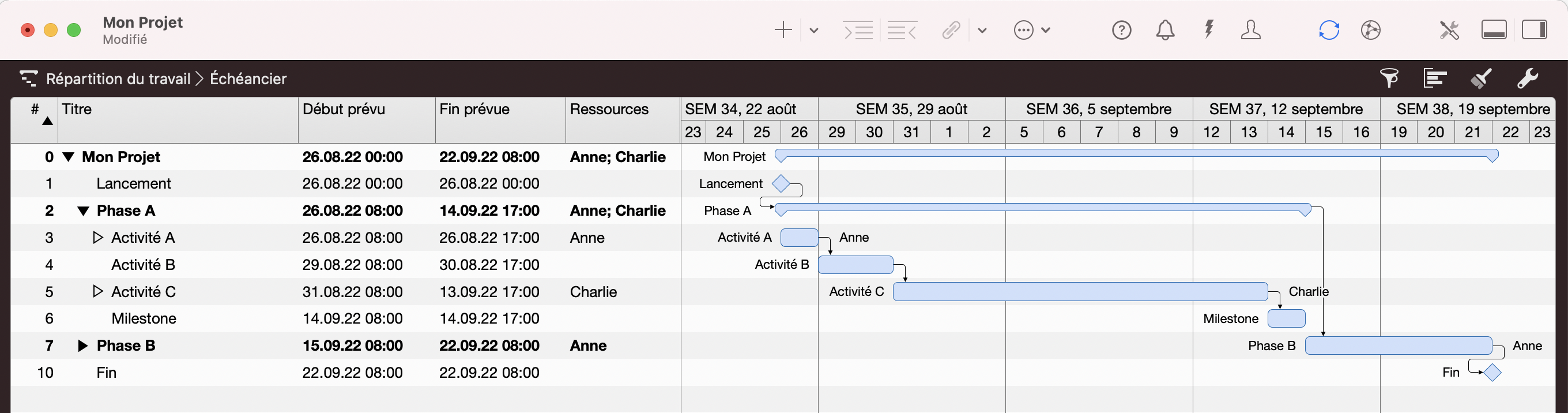Select Répartition du travail in breadcrumb
The width and height of the screenshot is (1568, 413).
pyautogui.click(x=118, y=79)
